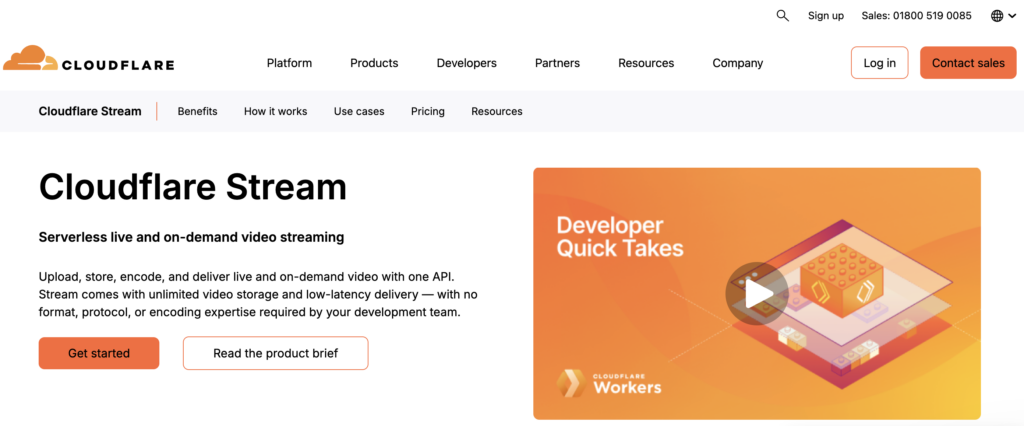Click the Sign up link
Image resolution: width=1024 pixels, height=426 pixels.
coord(825,16)
